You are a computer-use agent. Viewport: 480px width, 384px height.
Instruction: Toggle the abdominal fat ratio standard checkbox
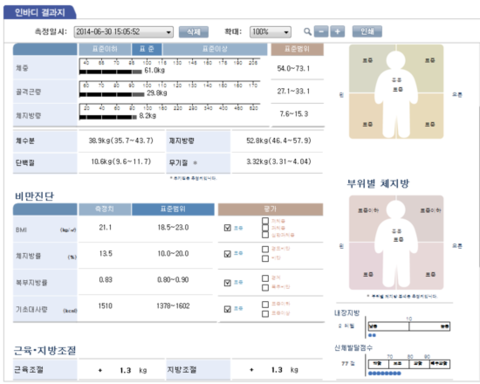click(227, 283)
